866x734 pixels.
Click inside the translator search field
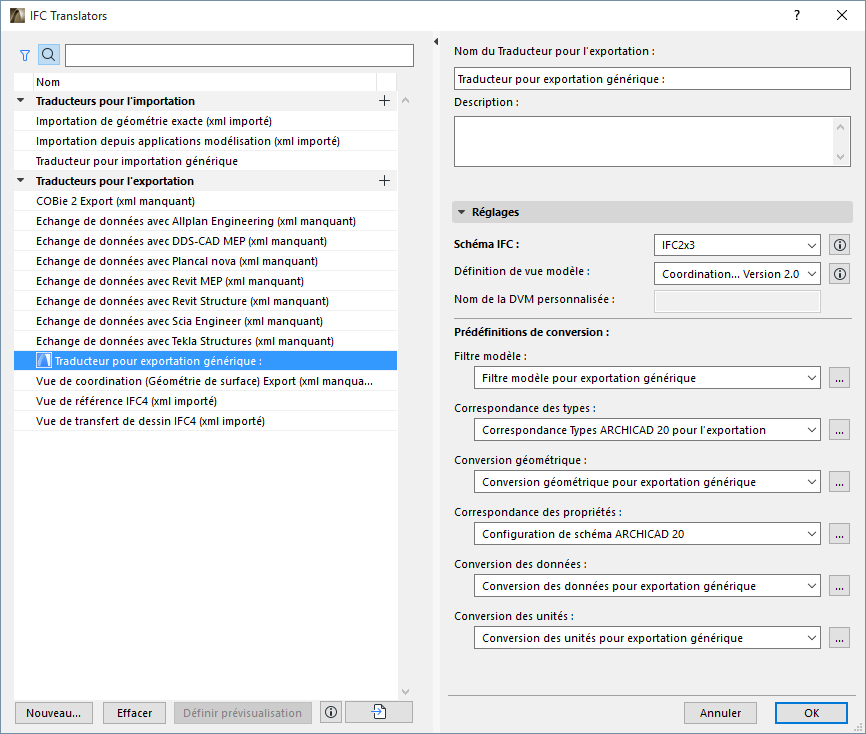[238, 55]
